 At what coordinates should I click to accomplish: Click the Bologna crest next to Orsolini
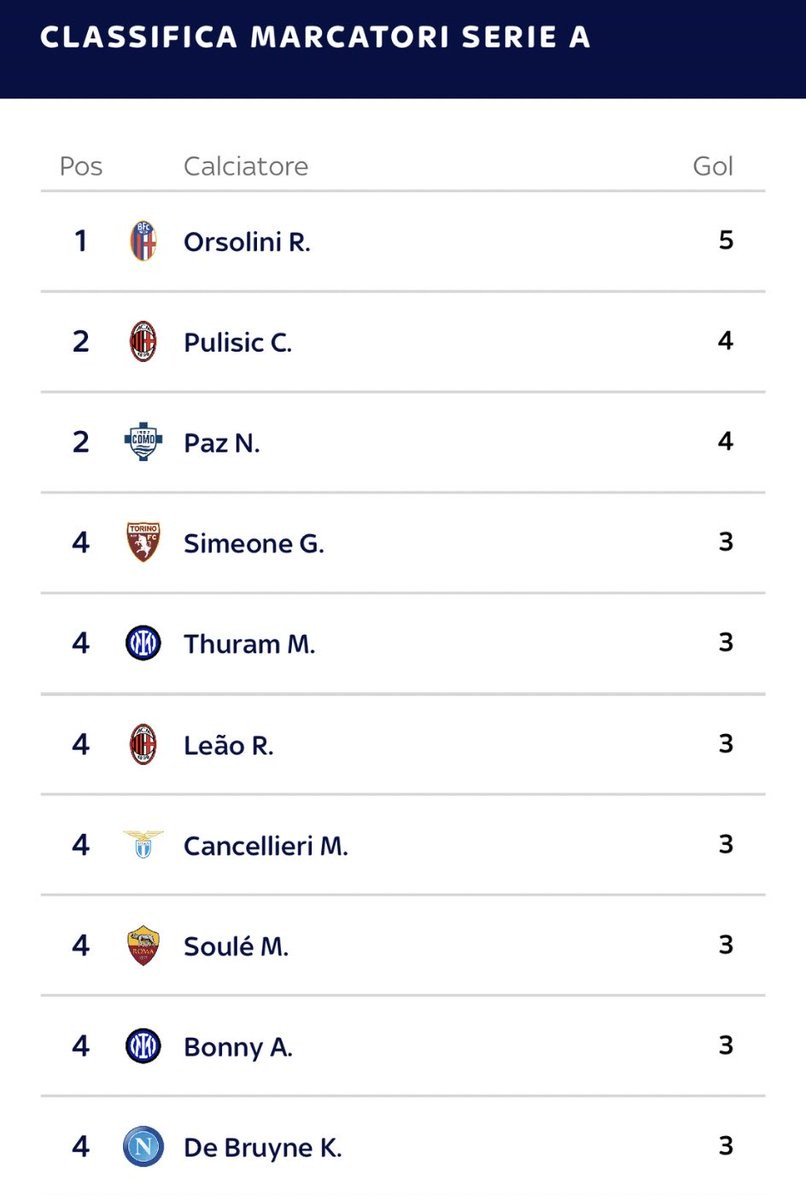pyautogui.click(x=143, y=241)
